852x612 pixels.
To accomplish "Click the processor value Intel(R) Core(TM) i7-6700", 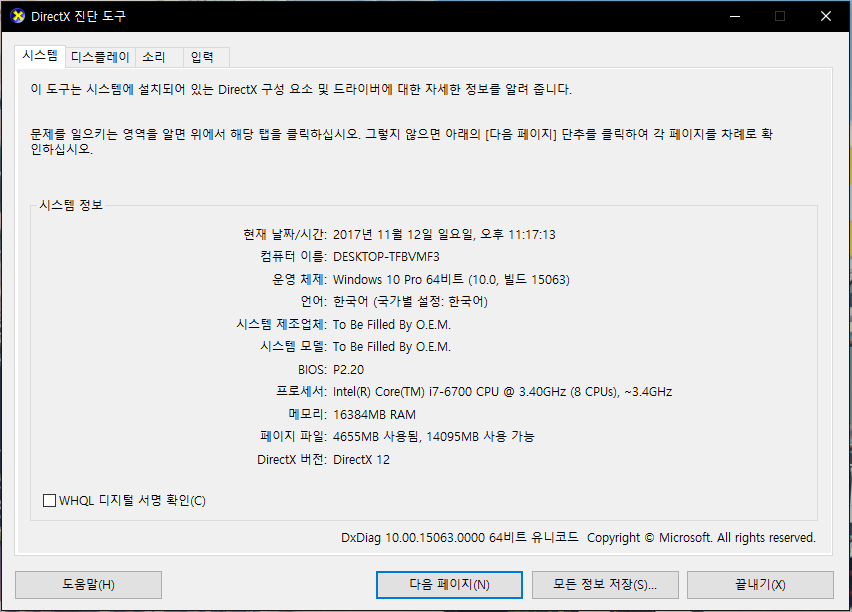I will pos(402,392).
